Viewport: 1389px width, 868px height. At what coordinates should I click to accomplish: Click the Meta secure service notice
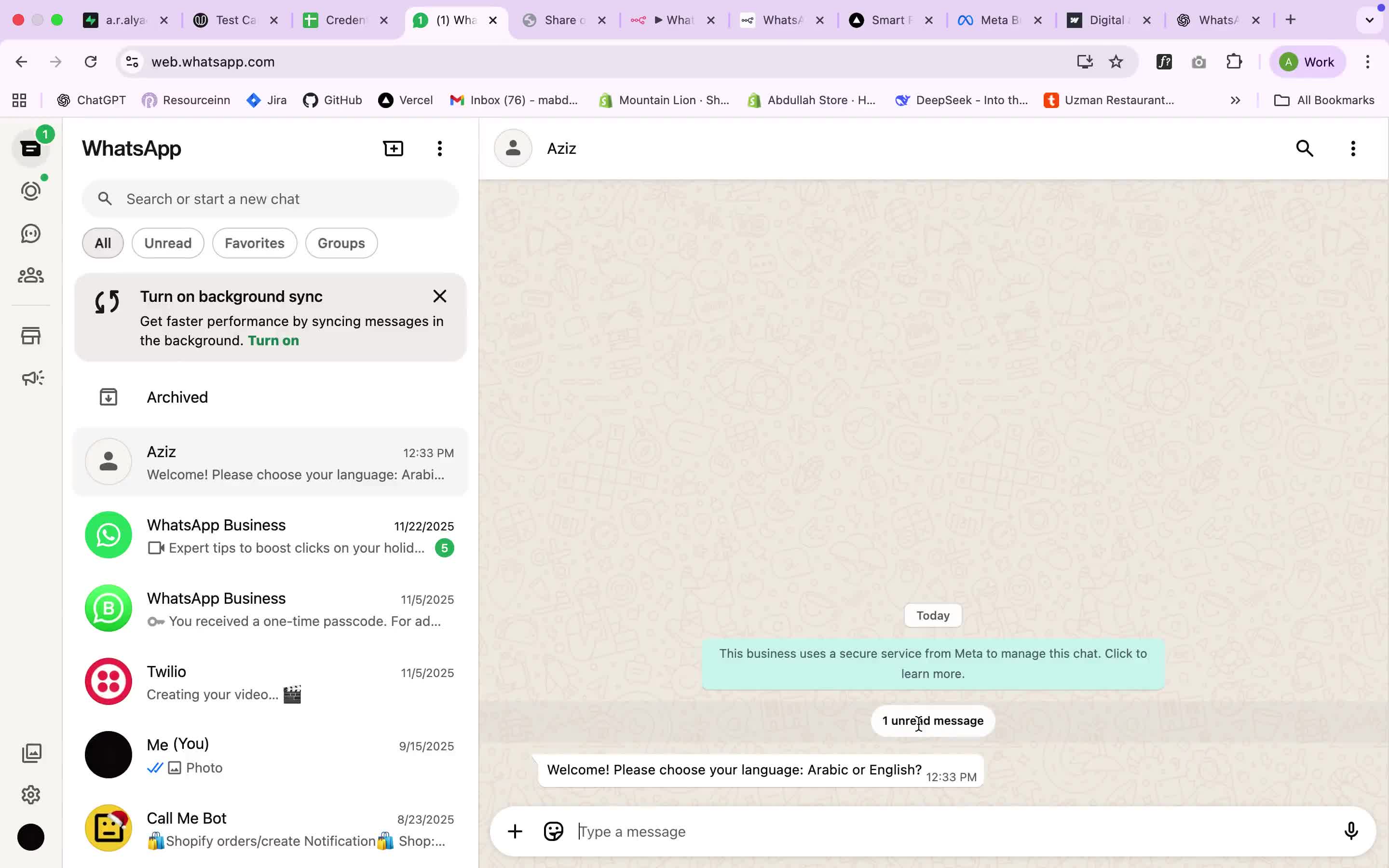click(933, 664)
